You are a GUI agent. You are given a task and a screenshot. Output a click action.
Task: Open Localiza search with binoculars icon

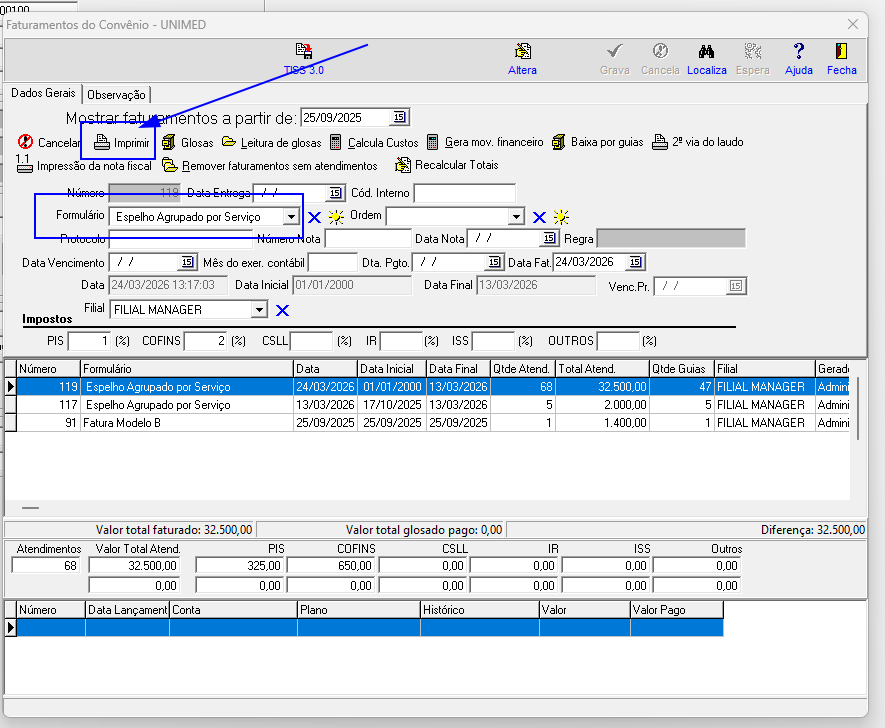click(706, 52)
